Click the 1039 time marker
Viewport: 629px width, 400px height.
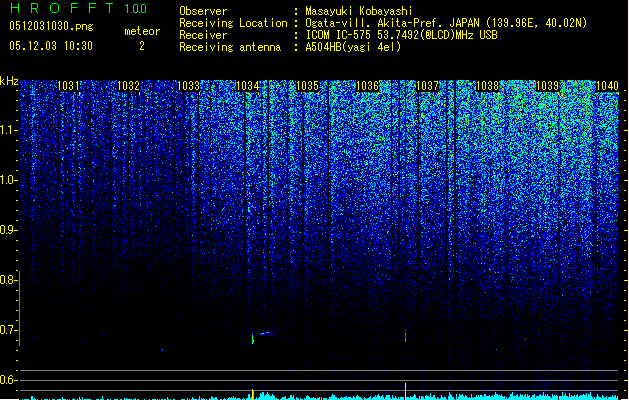pyautogui.click(x=547, y=85)
